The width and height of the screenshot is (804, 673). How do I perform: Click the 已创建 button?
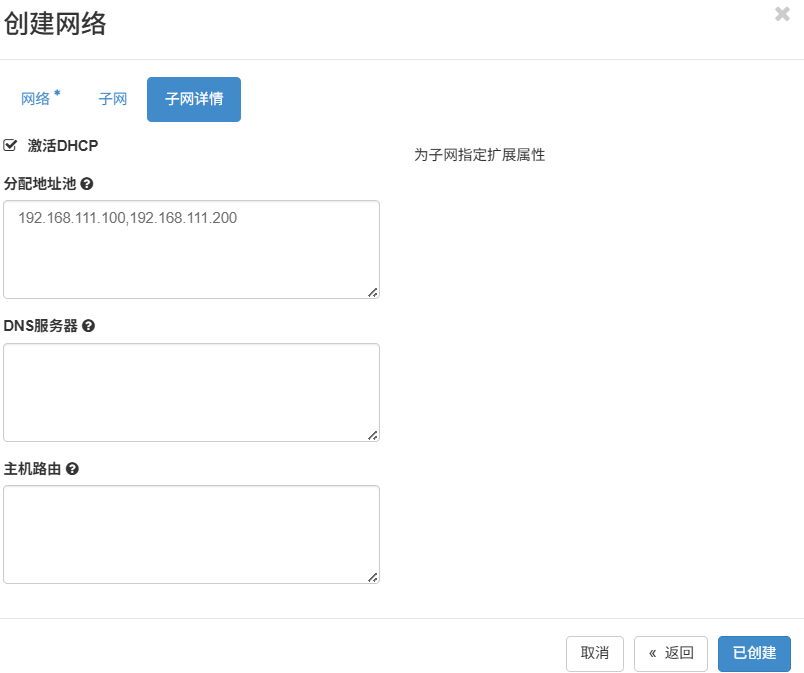[x=754, y=654]
